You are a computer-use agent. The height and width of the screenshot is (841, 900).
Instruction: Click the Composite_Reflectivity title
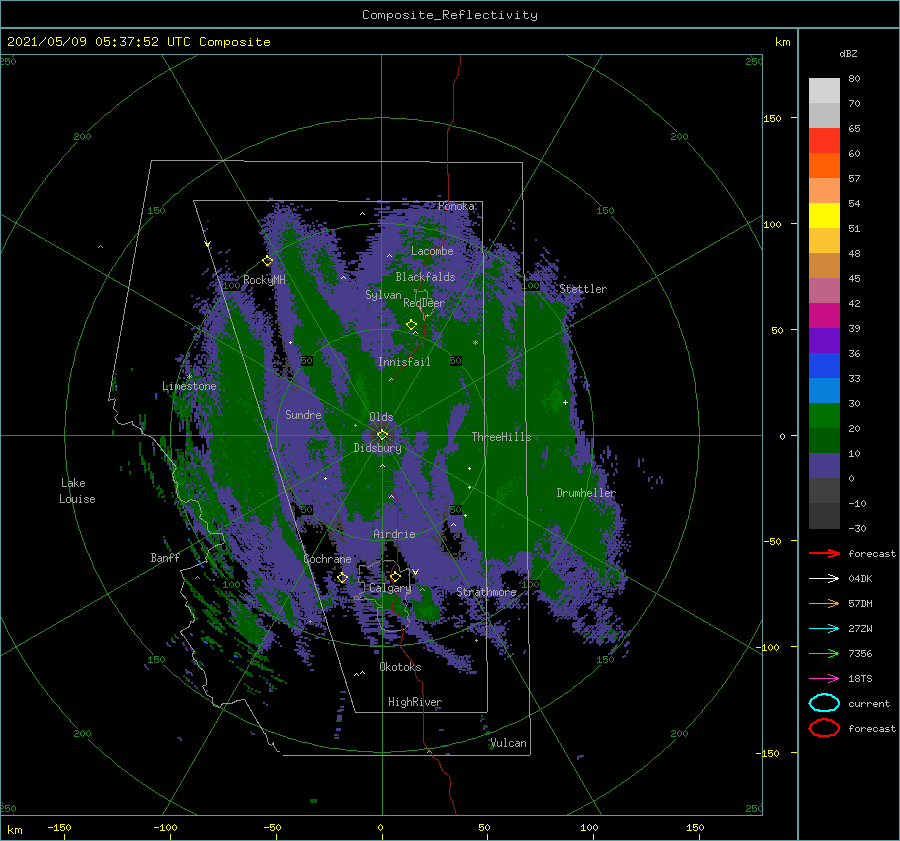[450, 15]
